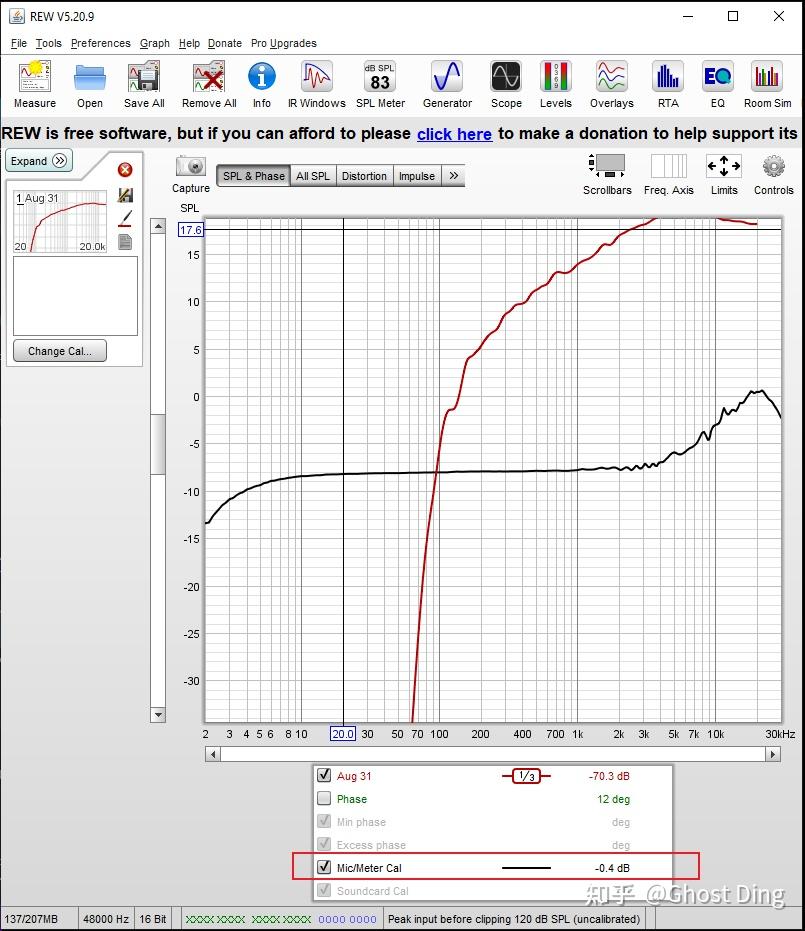
Task: Open the Preferences menu
Action: 99,43
